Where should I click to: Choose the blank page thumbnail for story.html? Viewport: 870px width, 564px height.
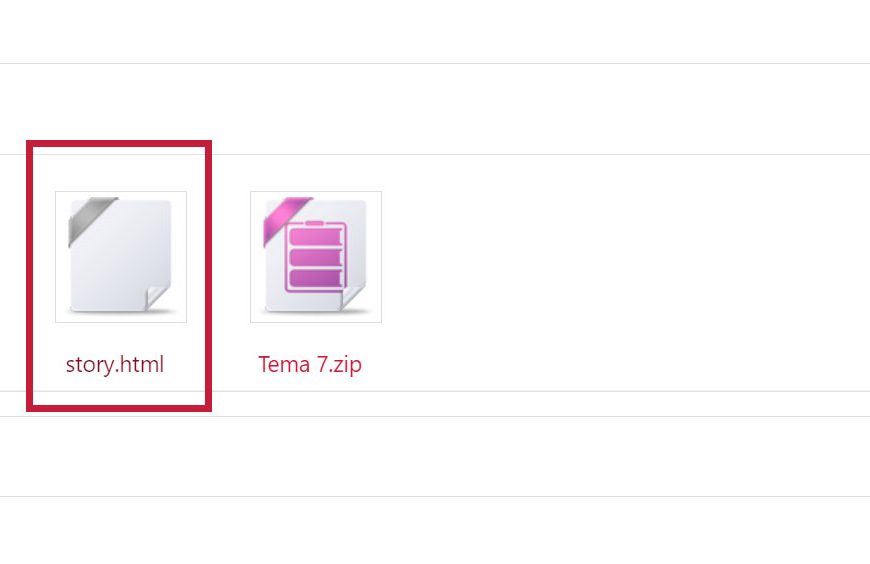click(x=121, y=256)
